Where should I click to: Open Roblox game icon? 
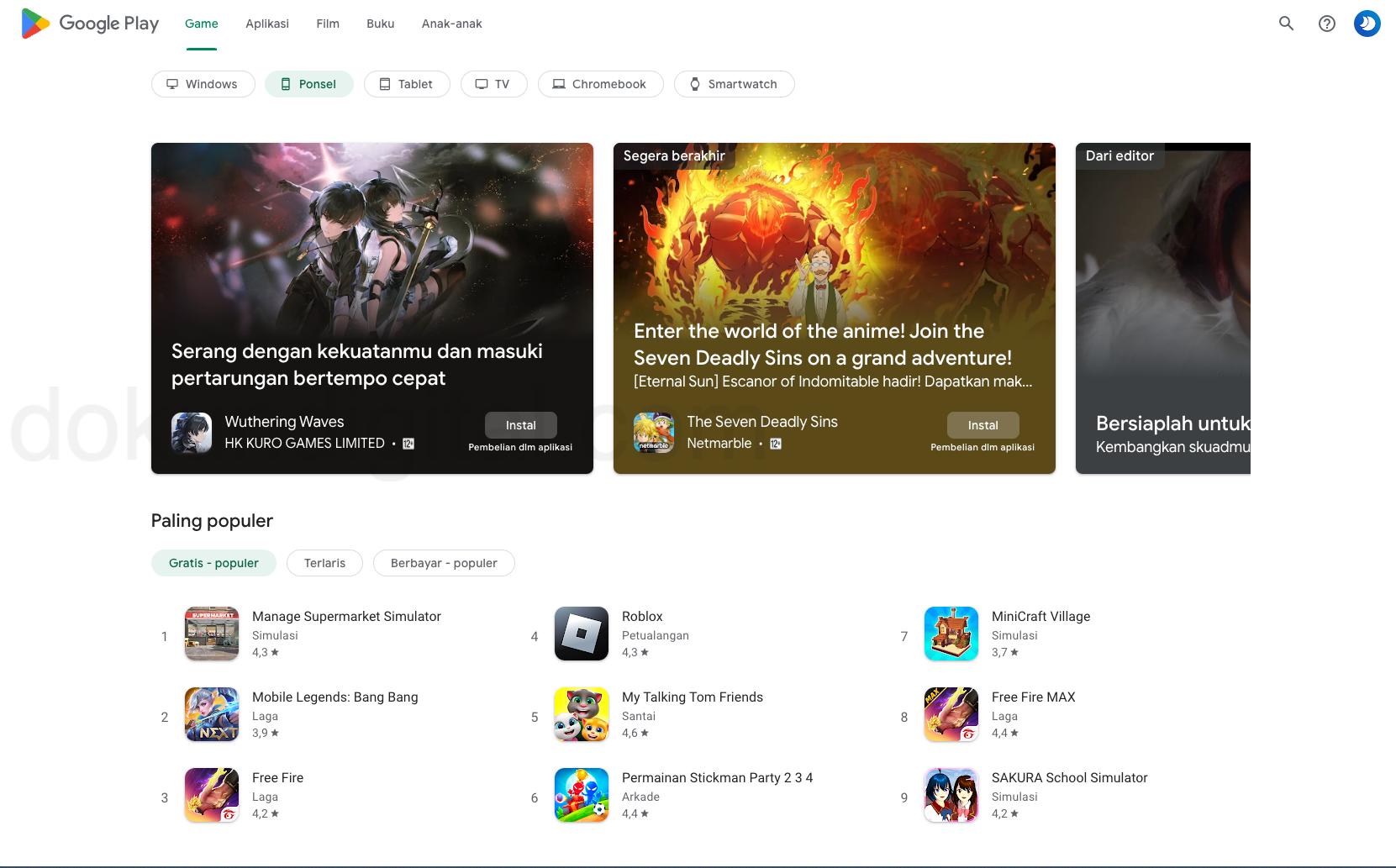click(x=582, y=634)
